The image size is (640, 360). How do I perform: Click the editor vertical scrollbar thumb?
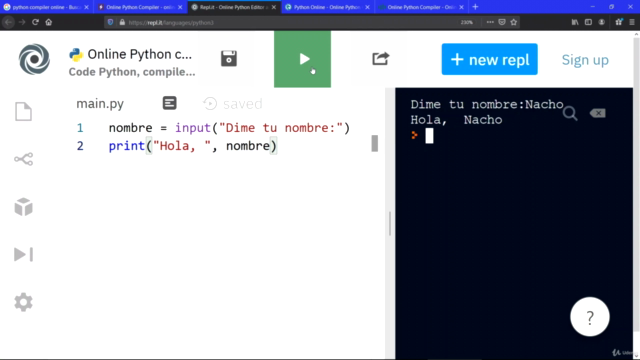coord(375,143)
